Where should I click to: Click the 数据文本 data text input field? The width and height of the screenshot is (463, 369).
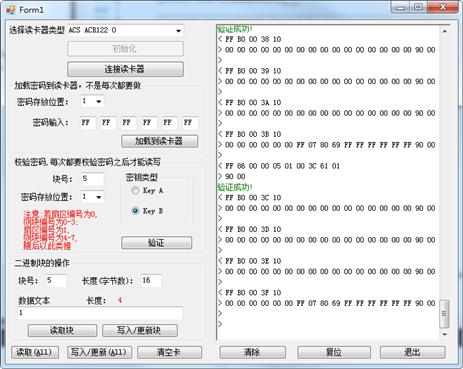point(100,313)
